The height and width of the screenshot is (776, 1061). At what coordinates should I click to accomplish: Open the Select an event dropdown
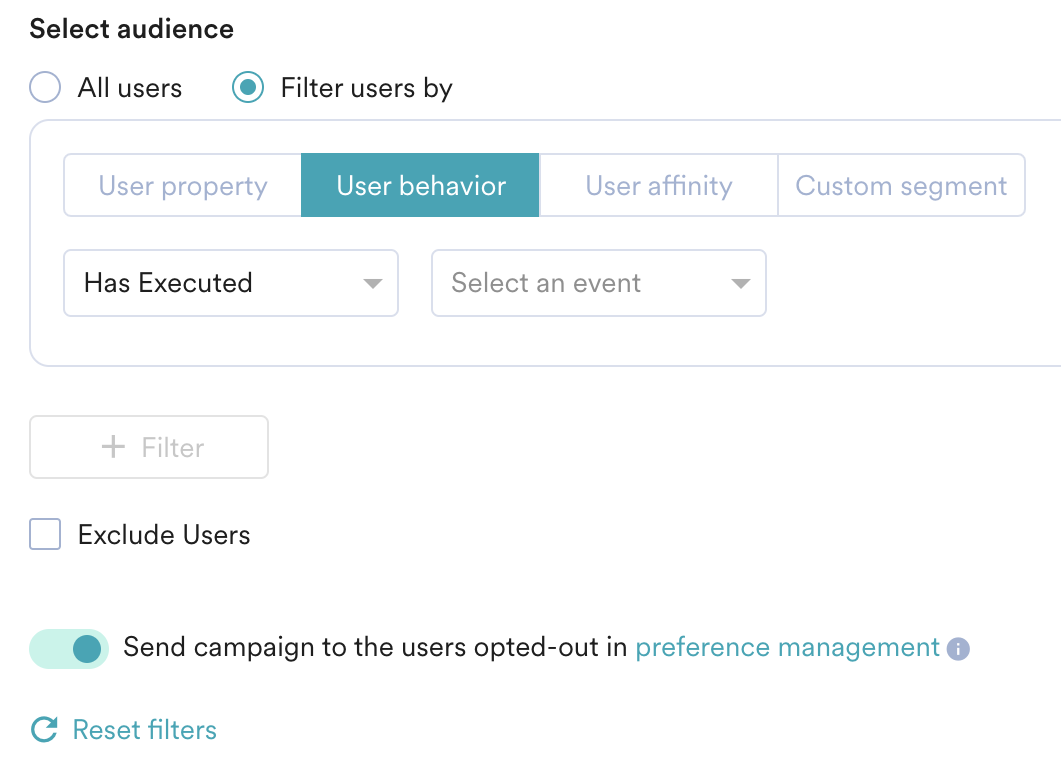click(598, 283)
